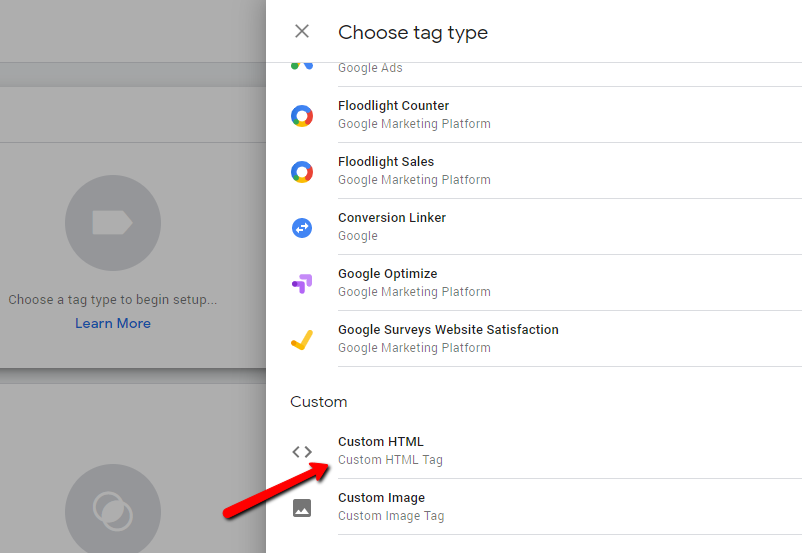Close the Choose tag type panel
Viewport: 802px width, 553px height.
click(x=302, y=31)
